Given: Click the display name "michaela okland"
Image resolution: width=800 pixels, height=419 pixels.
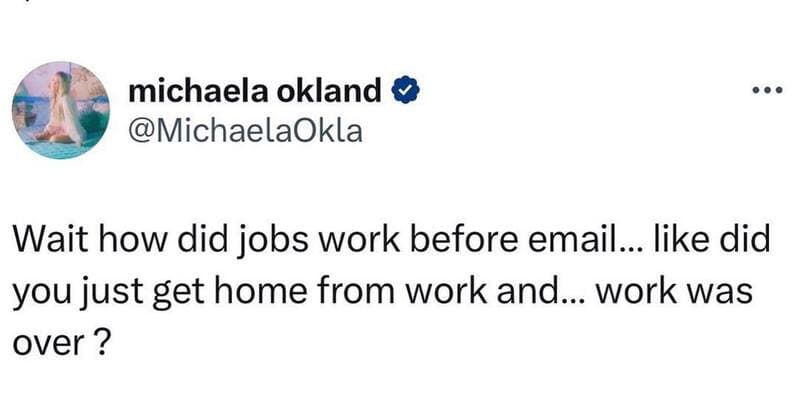Looking at the screenshot, I should [255, 92].
